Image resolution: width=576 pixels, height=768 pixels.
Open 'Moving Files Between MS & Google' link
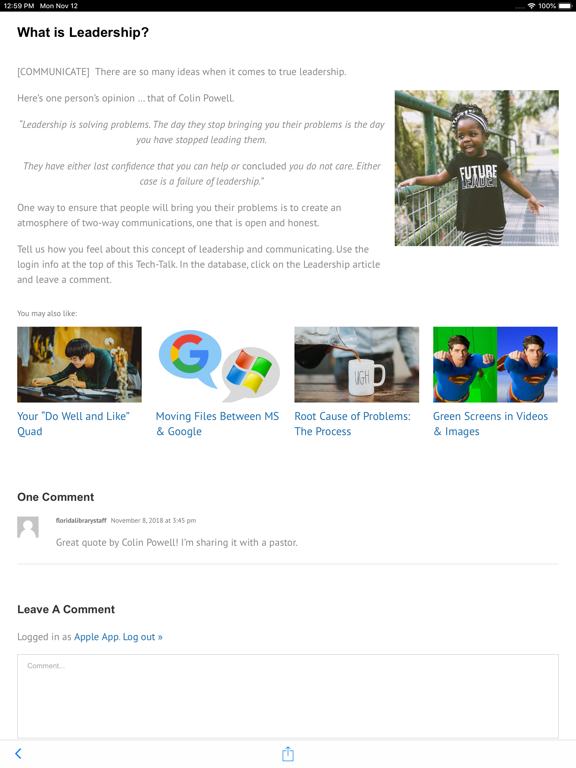tap(217, 424)
